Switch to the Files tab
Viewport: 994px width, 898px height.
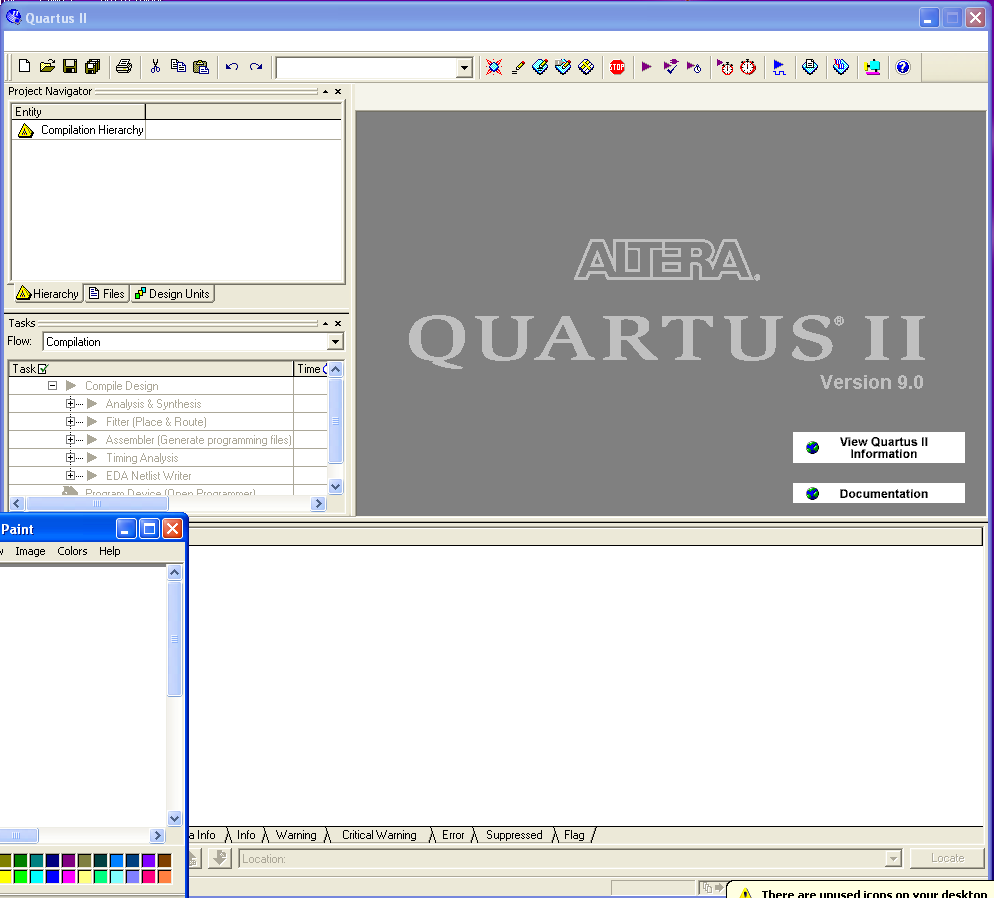106,293
